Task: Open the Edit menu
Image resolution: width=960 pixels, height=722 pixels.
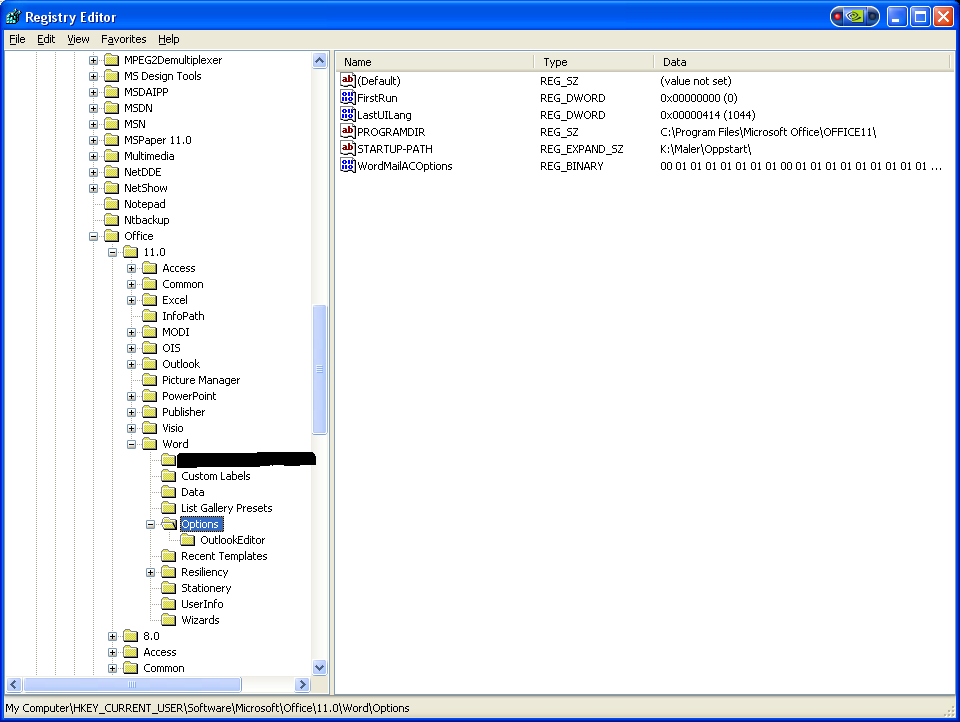Action: (x=46, y=39)
